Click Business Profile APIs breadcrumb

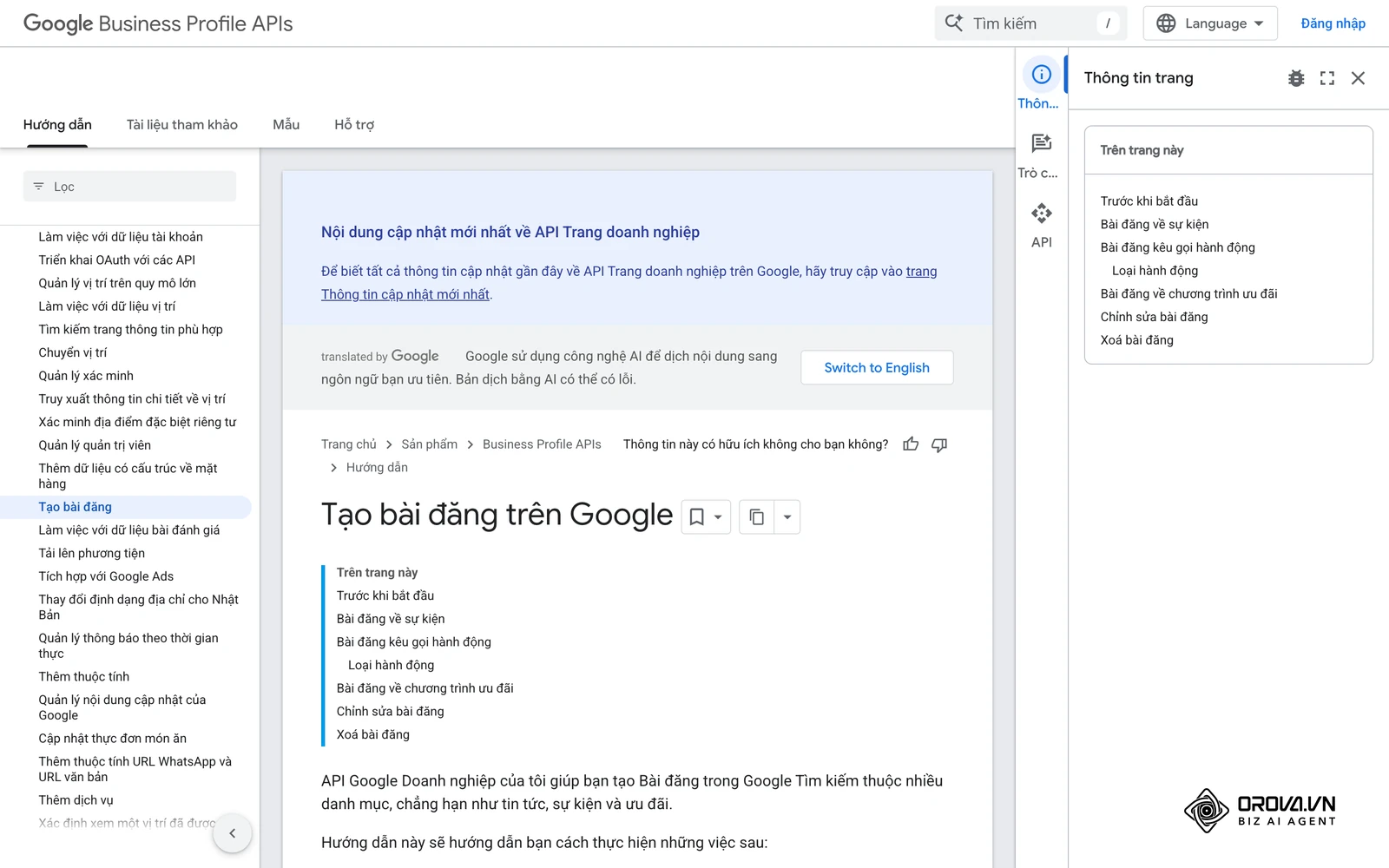pos(542,444)
